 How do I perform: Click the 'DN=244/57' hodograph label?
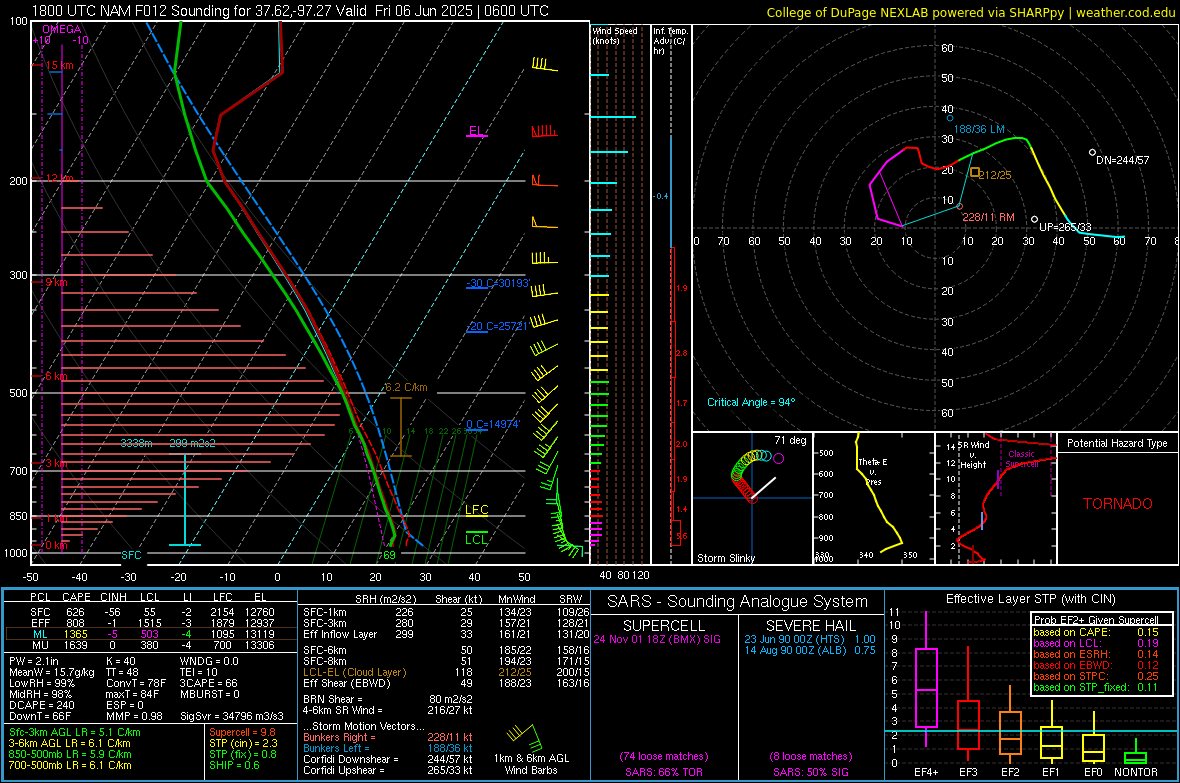point(1122,160)
